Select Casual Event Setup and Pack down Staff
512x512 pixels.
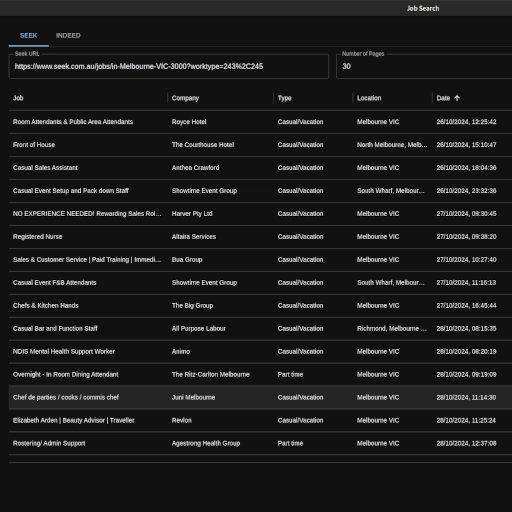71,191
